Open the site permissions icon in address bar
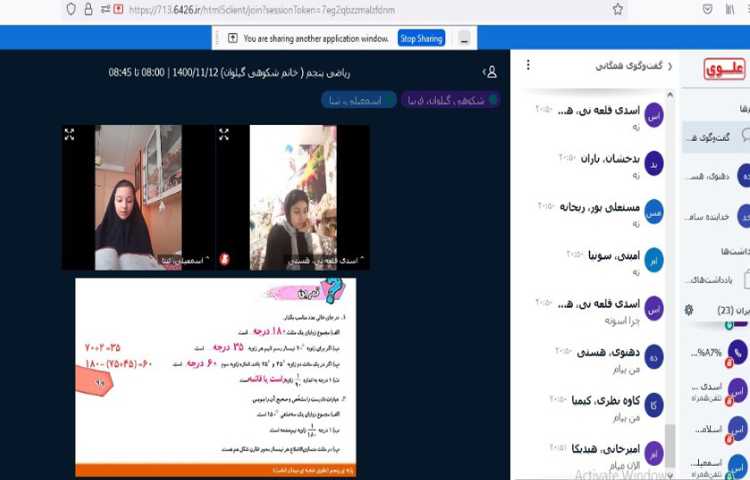 (x=105, y=9)
